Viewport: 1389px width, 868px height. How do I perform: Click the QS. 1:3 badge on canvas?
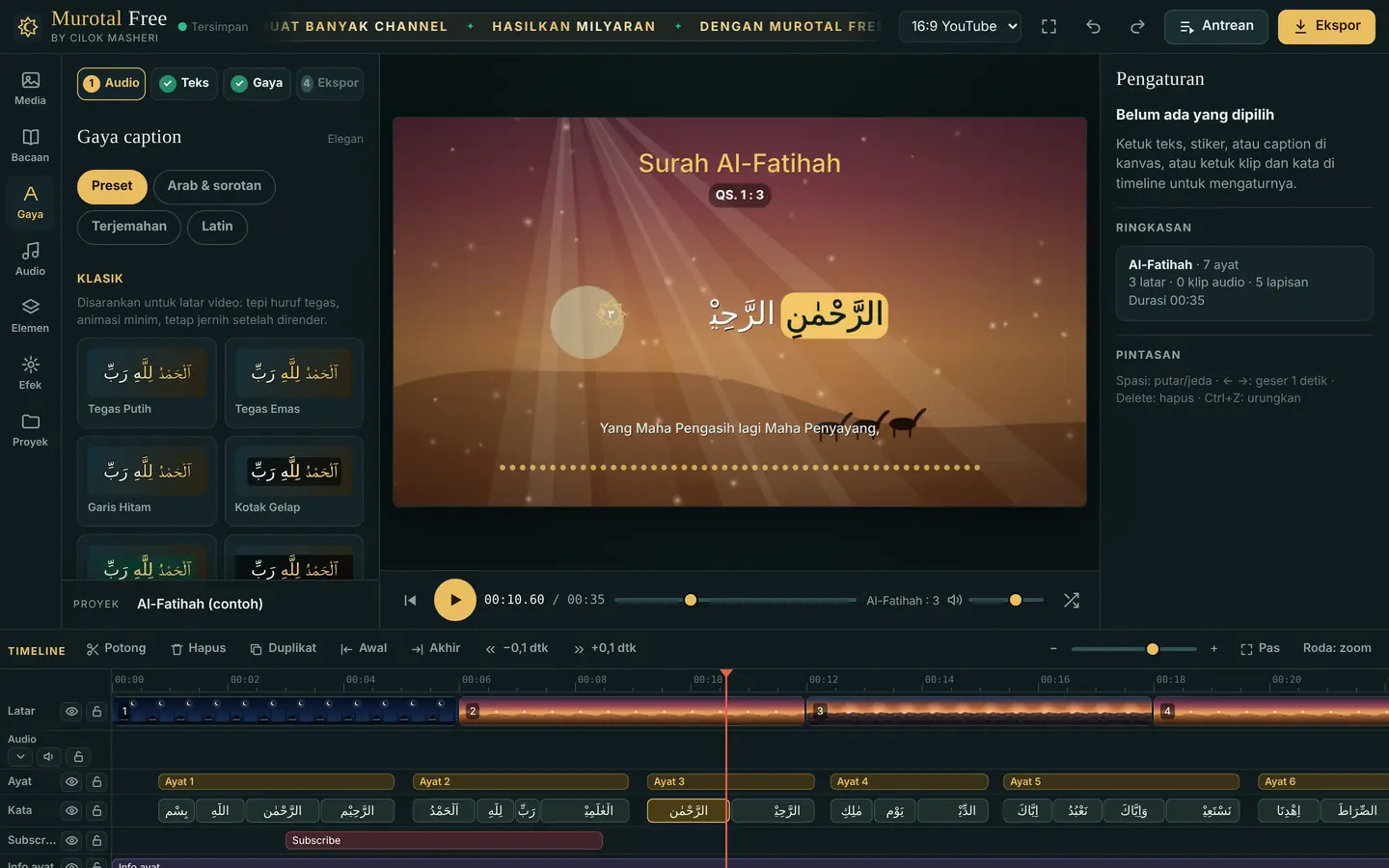pos(740,195)
